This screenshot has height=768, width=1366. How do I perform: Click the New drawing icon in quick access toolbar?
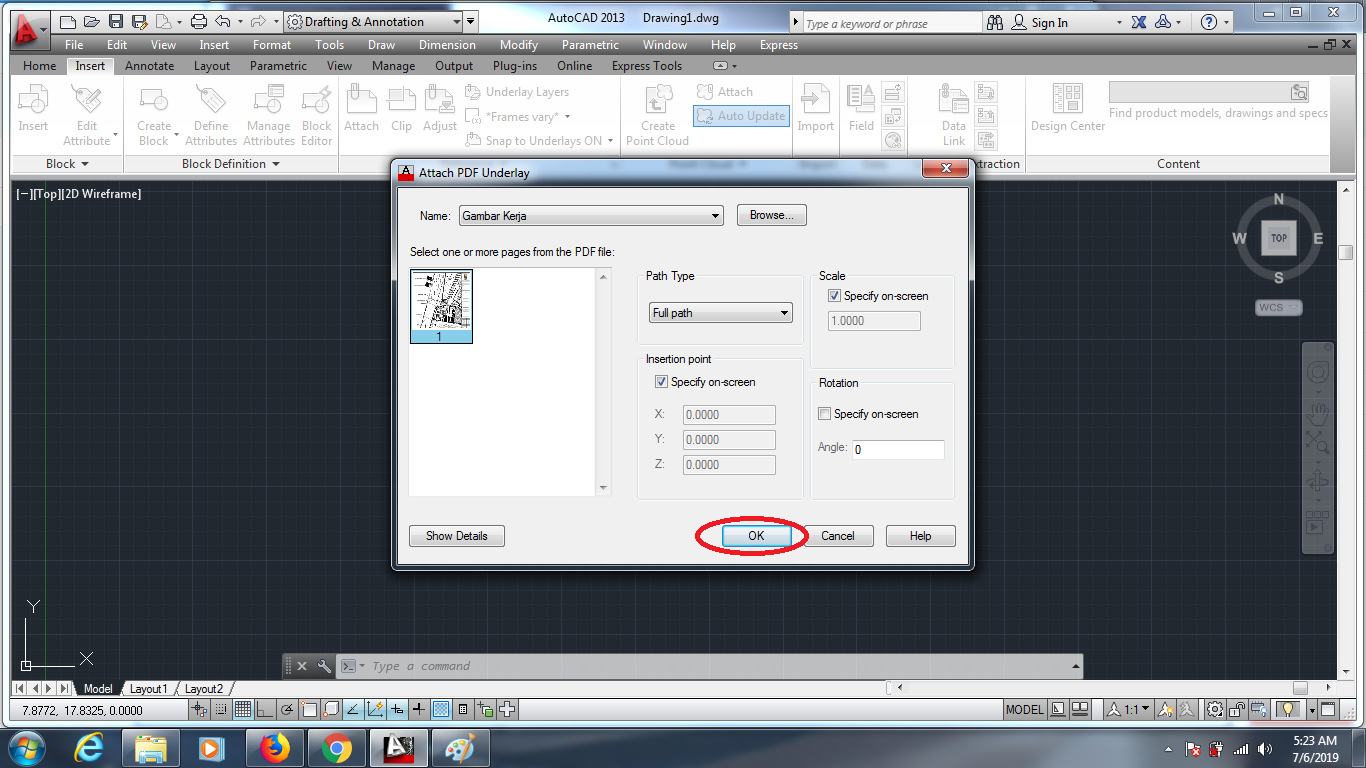point(68,21)
